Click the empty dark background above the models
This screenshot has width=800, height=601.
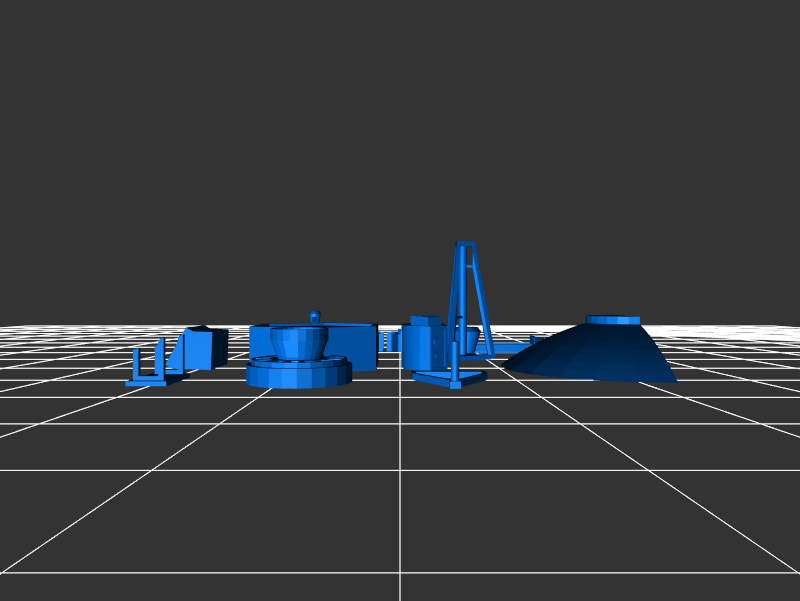[x=400, y=120]
